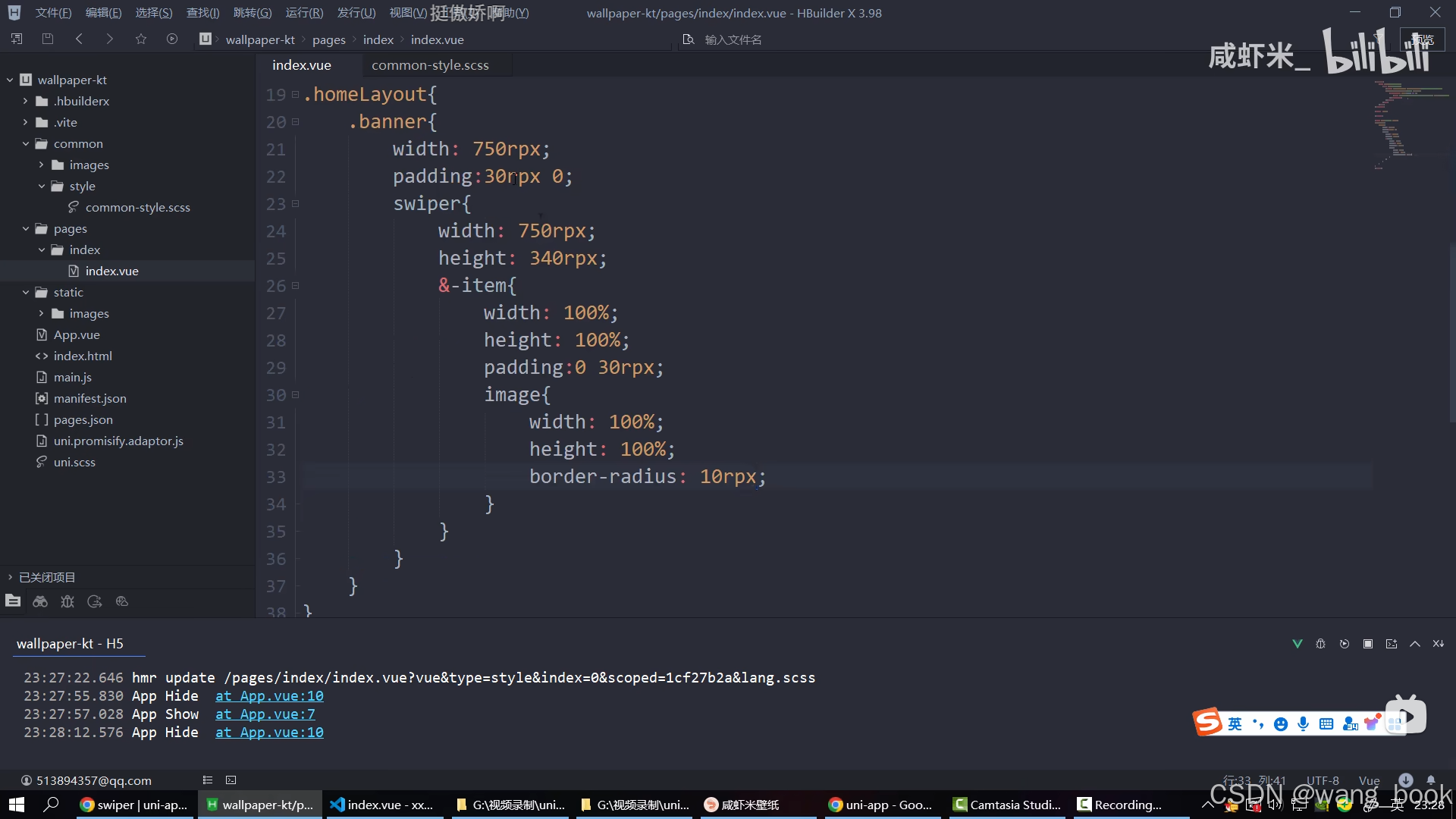This screenshot has width=1456, height=819.
Task: Collapse the style folder
Action: click(x=41, y=186)
